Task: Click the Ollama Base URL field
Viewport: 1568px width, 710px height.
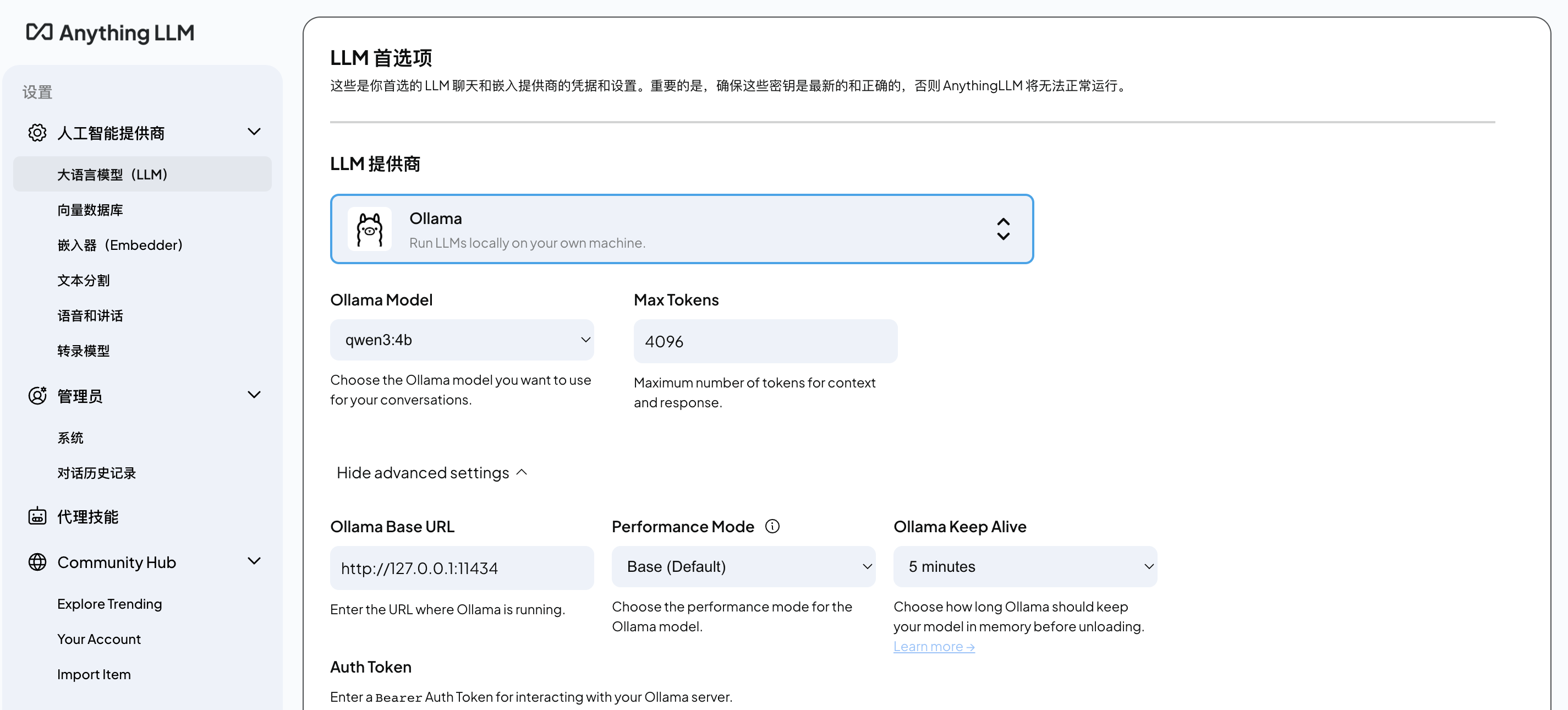Action: click(462, 567)
